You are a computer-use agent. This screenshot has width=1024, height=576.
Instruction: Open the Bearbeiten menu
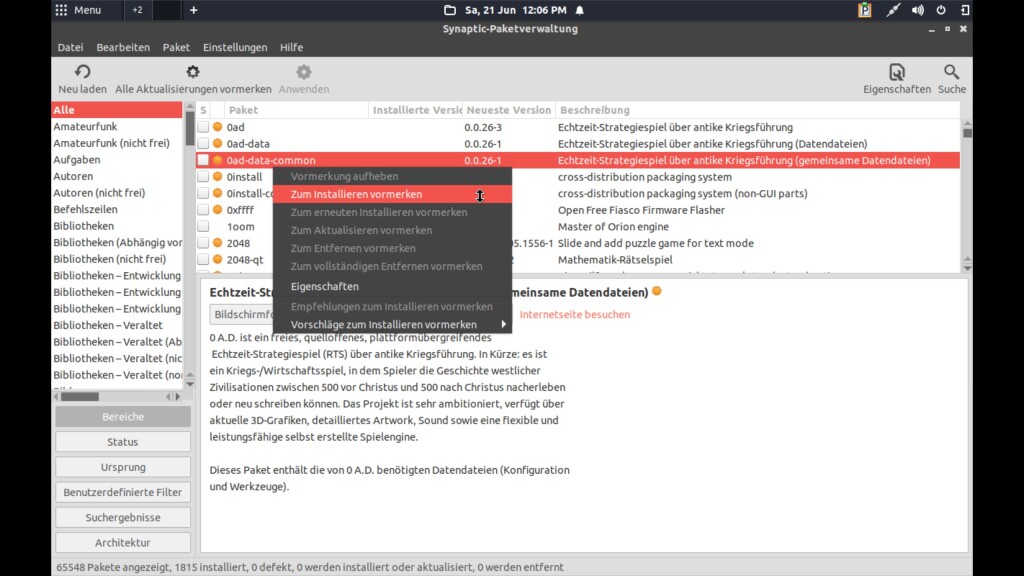point(123,47)
